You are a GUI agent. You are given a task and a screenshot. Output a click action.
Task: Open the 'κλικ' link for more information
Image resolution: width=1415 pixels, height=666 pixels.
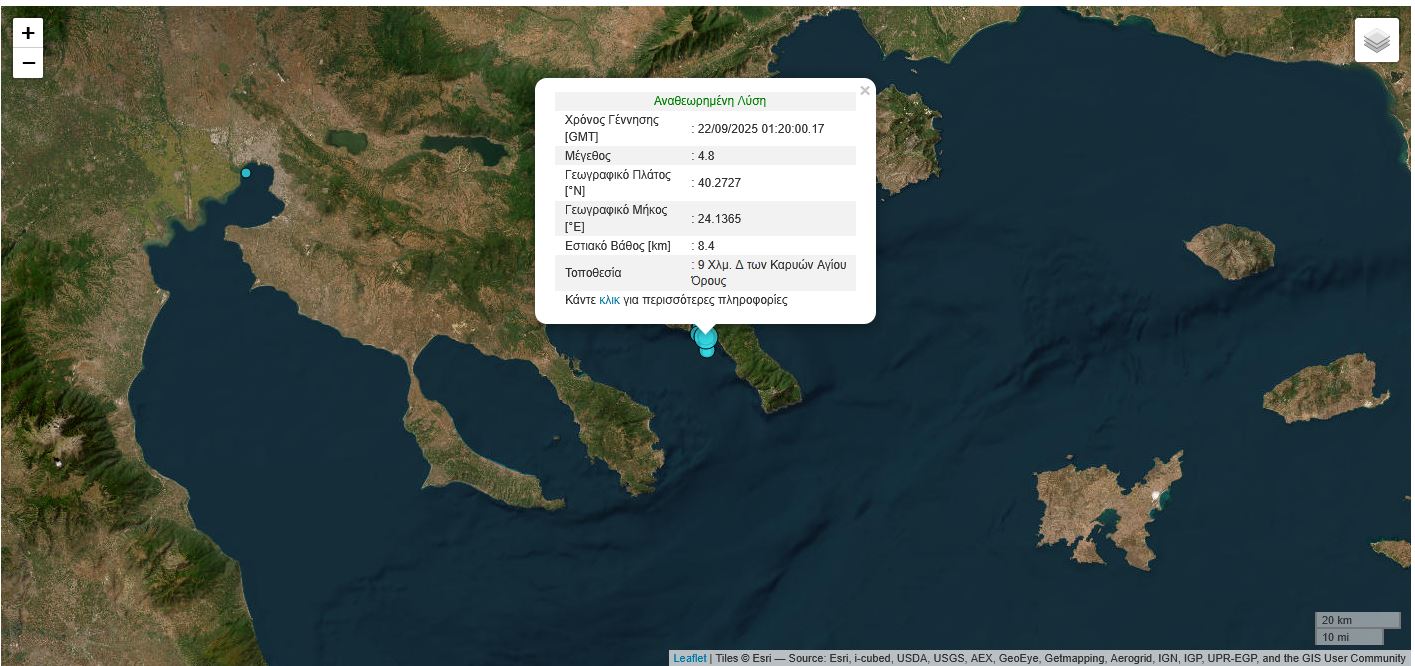pos(609,300)
